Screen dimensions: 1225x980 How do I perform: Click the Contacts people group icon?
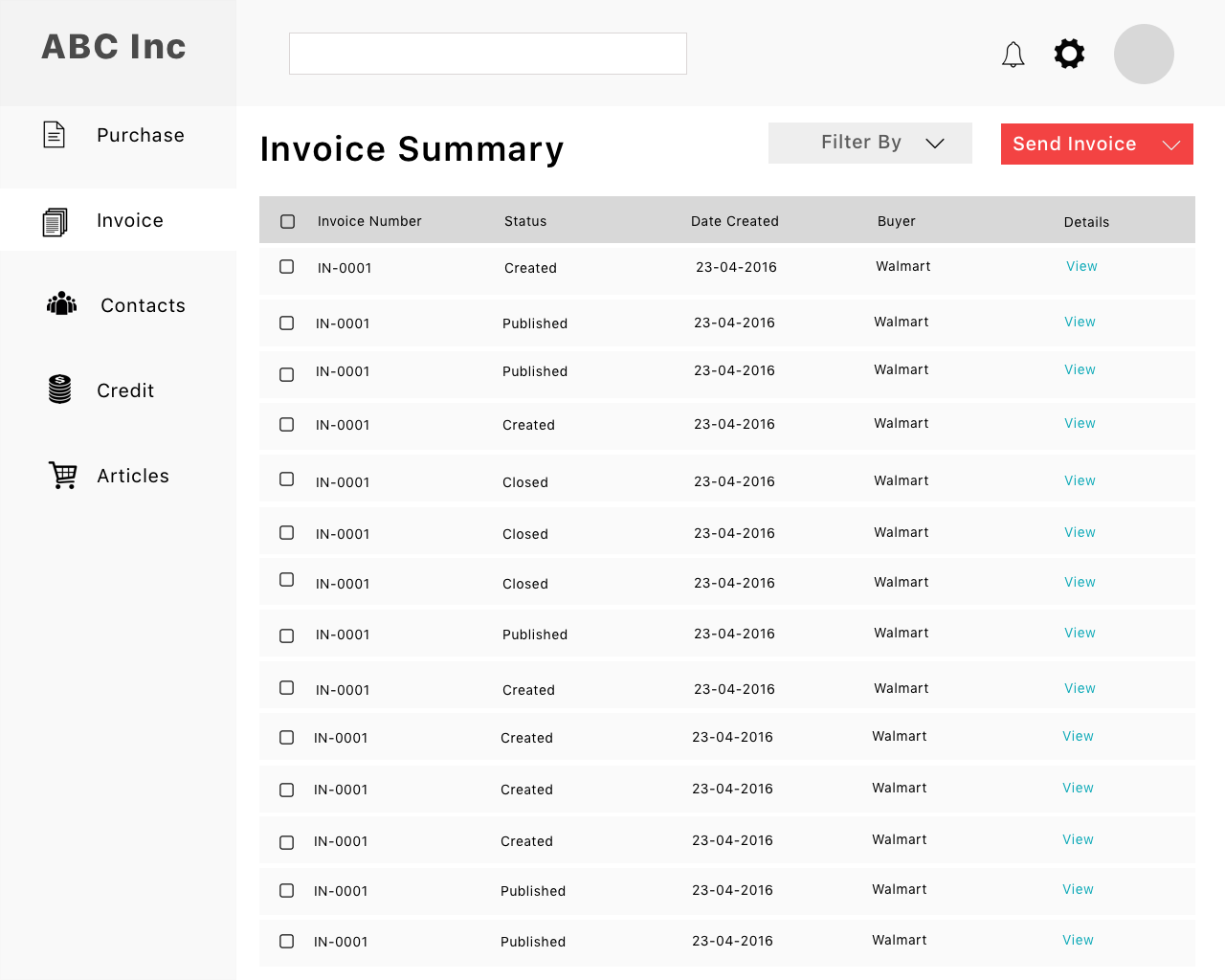[61, 303]
